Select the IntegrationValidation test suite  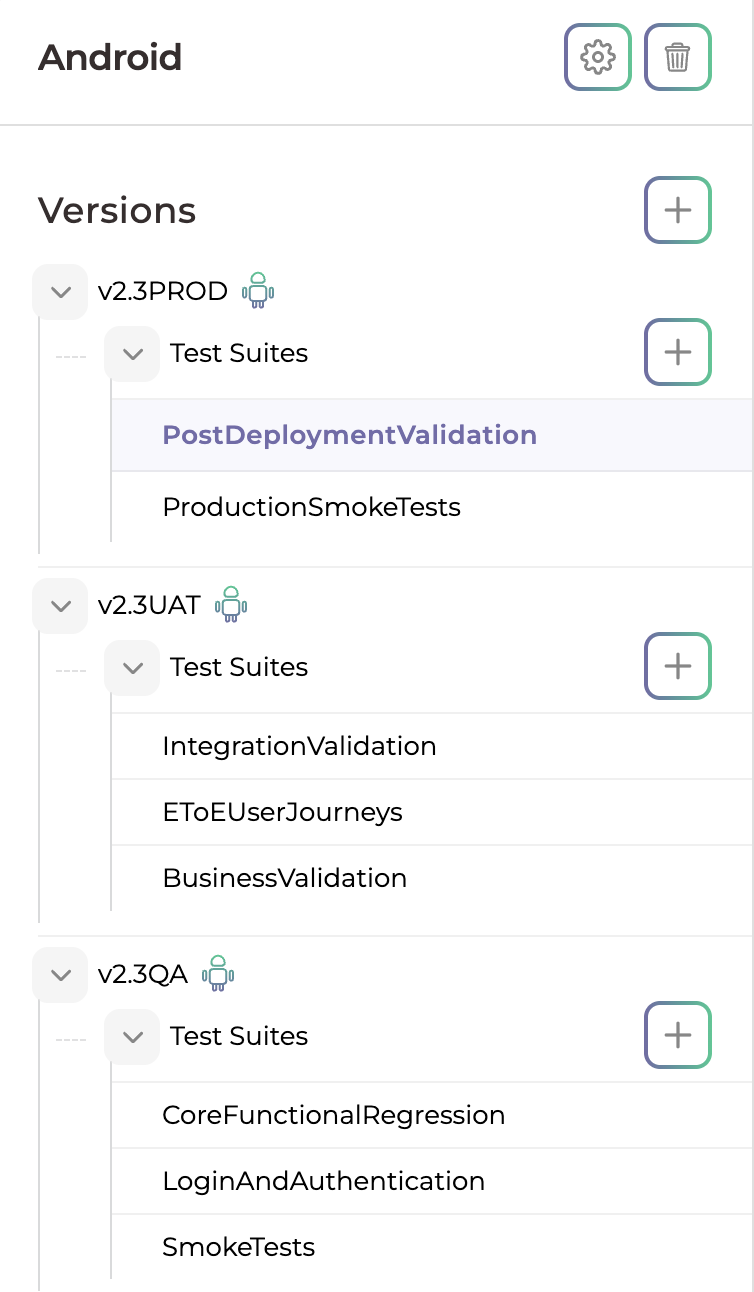coord(299,746)
